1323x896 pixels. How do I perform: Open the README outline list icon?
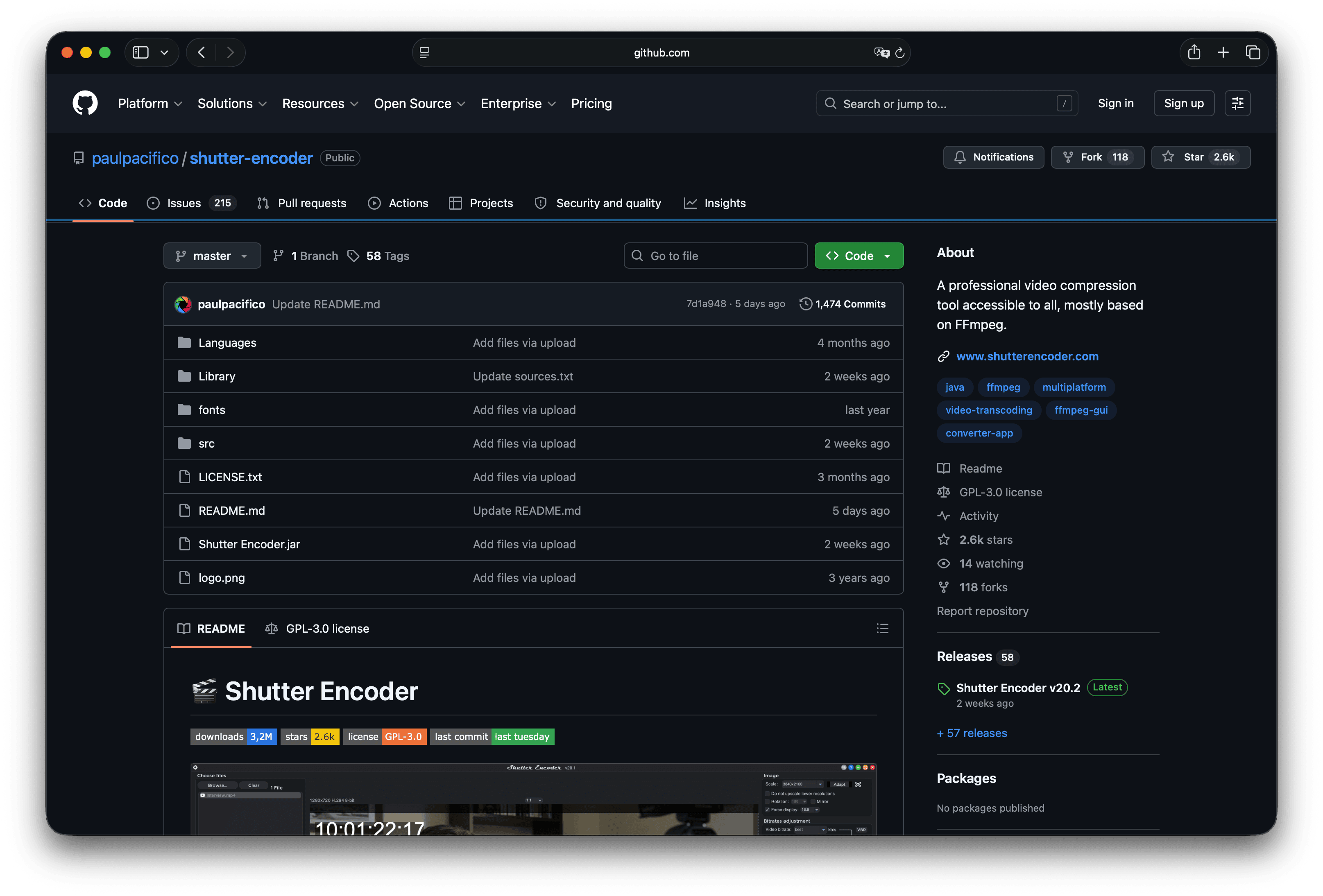pyautogui.click(x=882, y=629)
